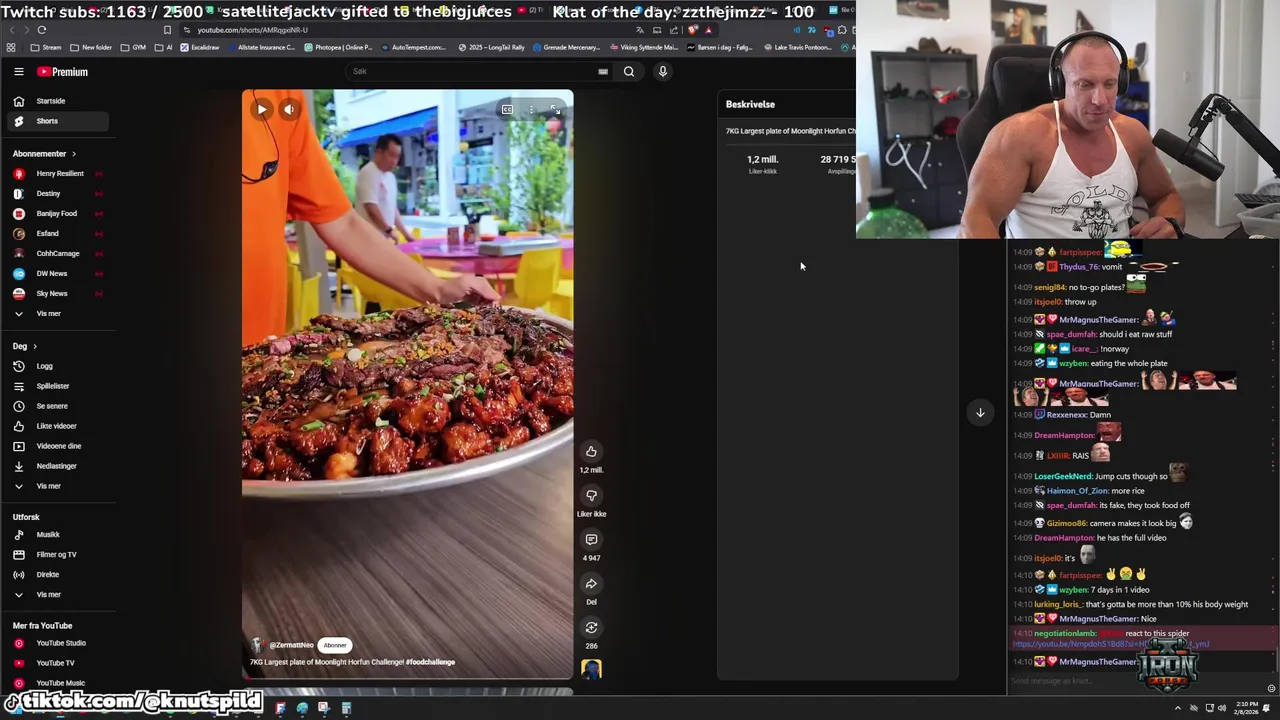Open 'Likte videoer' liked videos

coord(56,426)
